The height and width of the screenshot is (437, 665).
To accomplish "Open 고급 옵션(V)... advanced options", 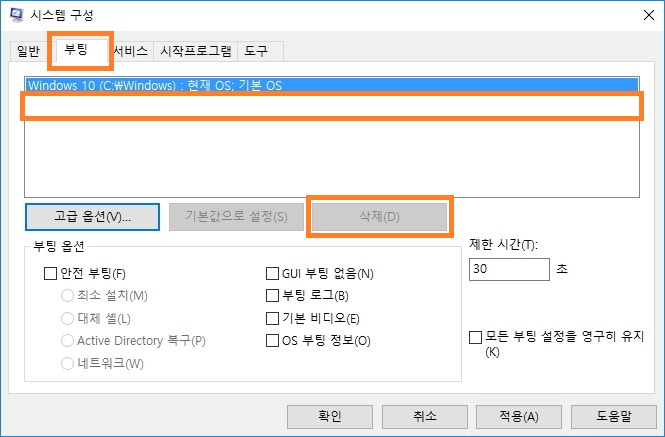I will (92, 217).
